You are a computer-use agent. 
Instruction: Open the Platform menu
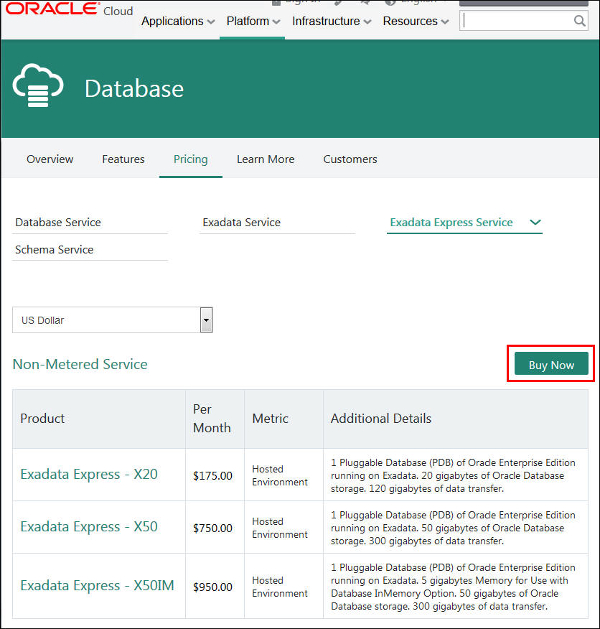[x=253, y=21]
